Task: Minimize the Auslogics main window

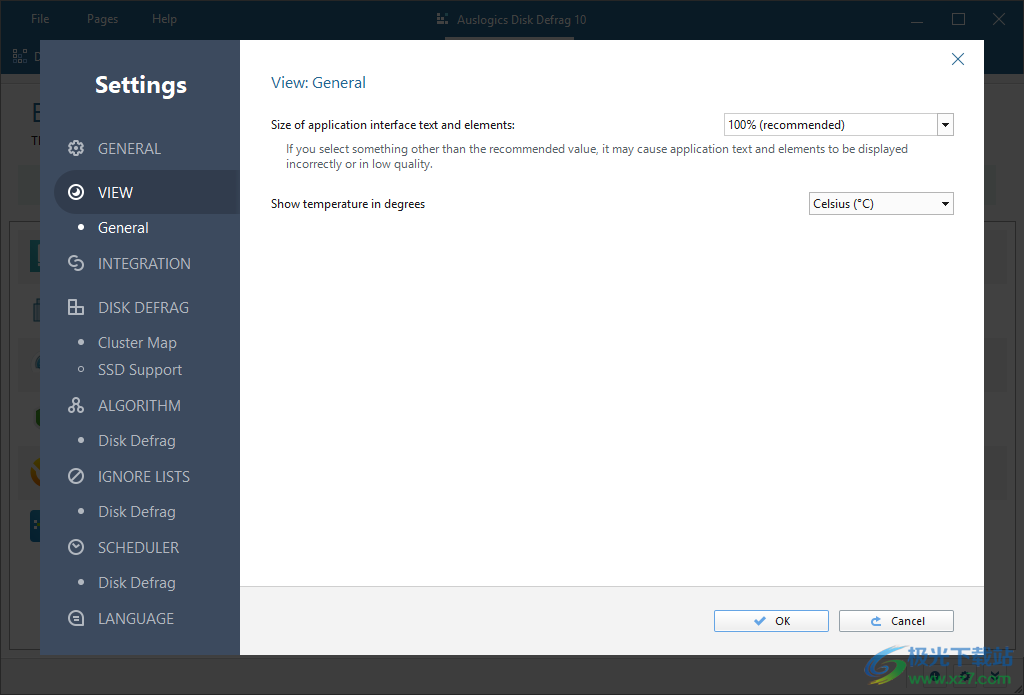Action: point(917,20)
